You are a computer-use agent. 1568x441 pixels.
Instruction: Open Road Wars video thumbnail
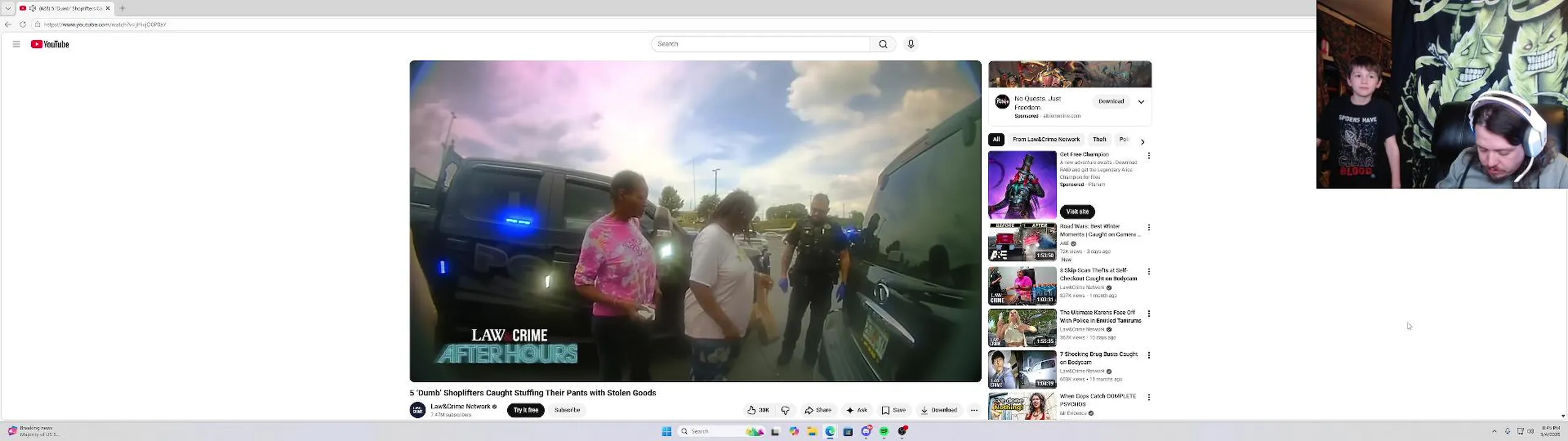(1022, 242)
